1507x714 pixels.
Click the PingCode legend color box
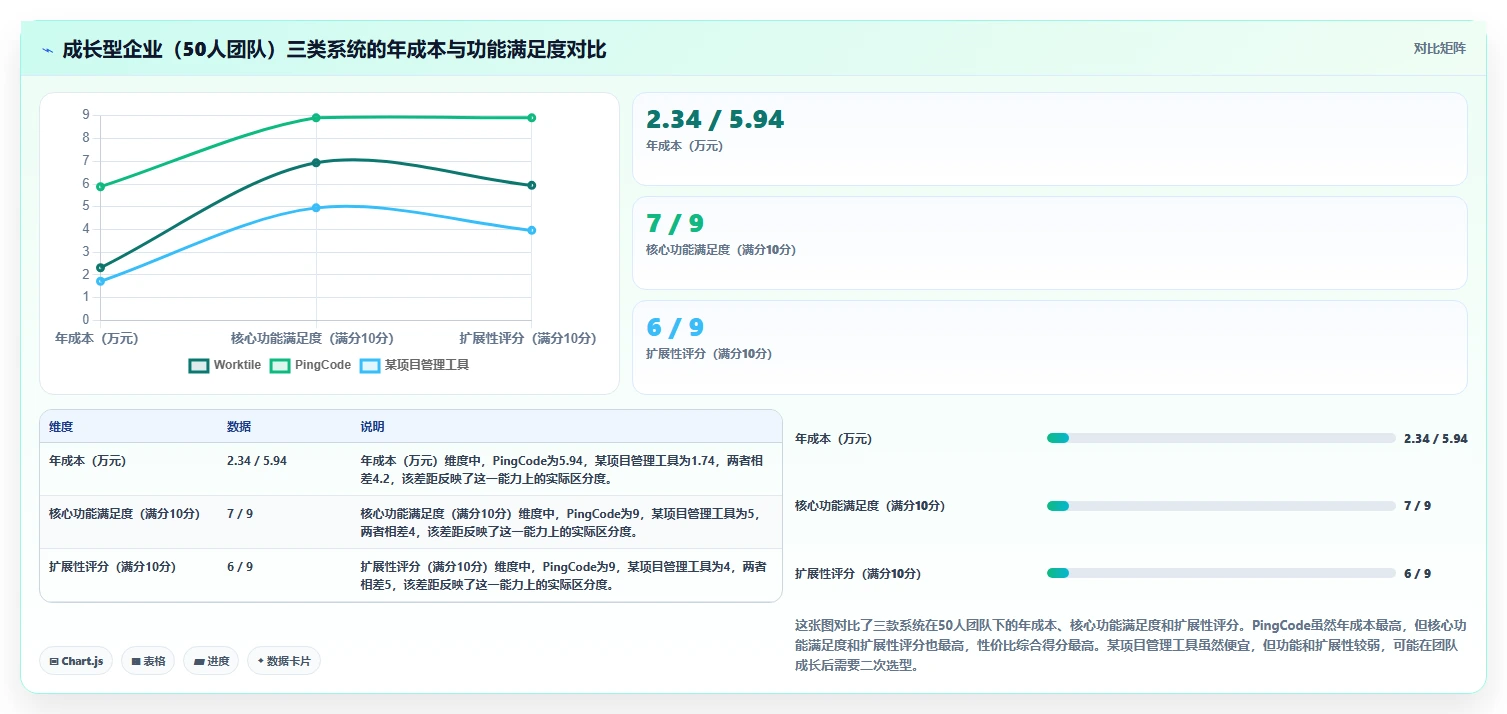[x=280, y=365]
